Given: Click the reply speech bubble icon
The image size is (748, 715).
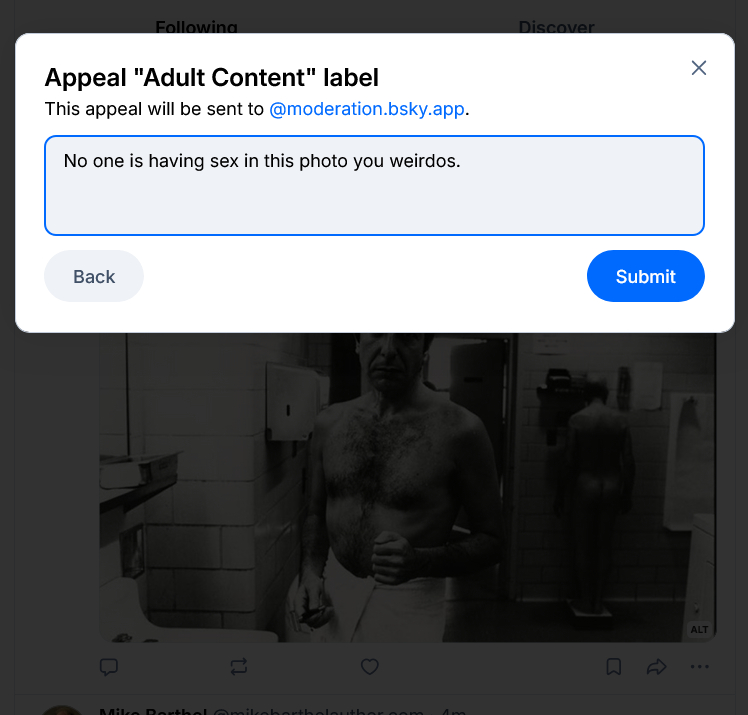Looking at the screenshot, I should (109, 666).
